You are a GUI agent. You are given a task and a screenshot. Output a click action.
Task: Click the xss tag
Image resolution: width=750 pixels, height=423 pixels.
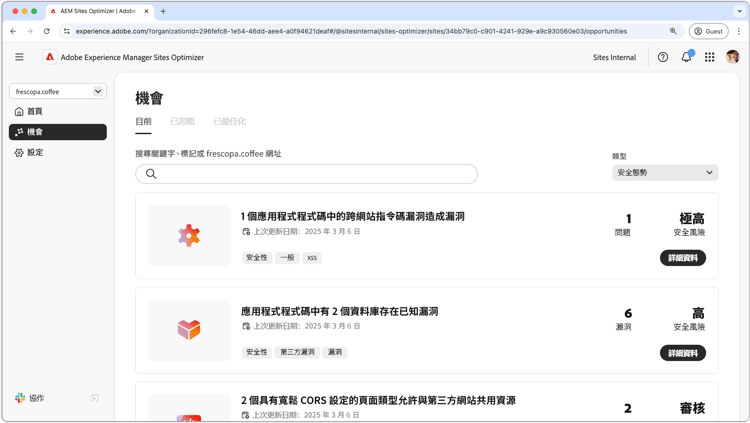click(312, 258)
